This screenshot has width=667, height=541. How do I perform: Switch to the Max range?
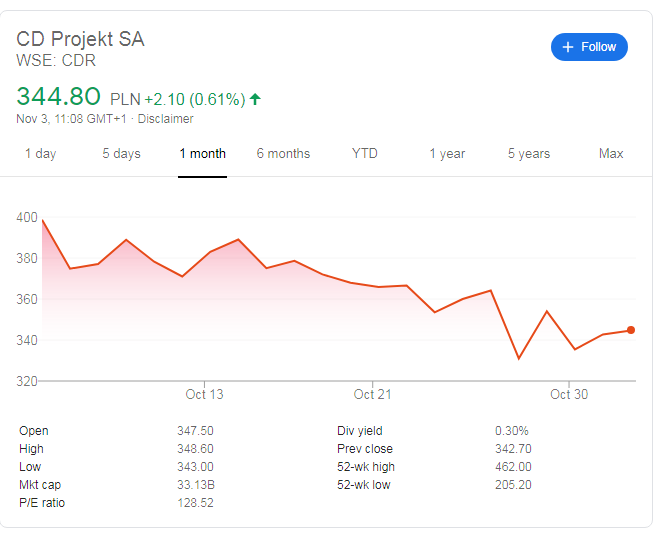[611, 154]
